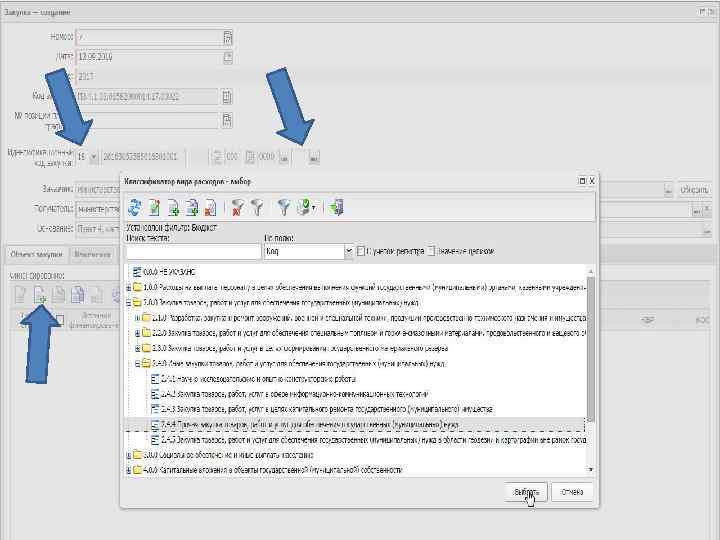Click the Номер field generate icon
This screenshot has width=720, height=540.
tap(228, 38)
